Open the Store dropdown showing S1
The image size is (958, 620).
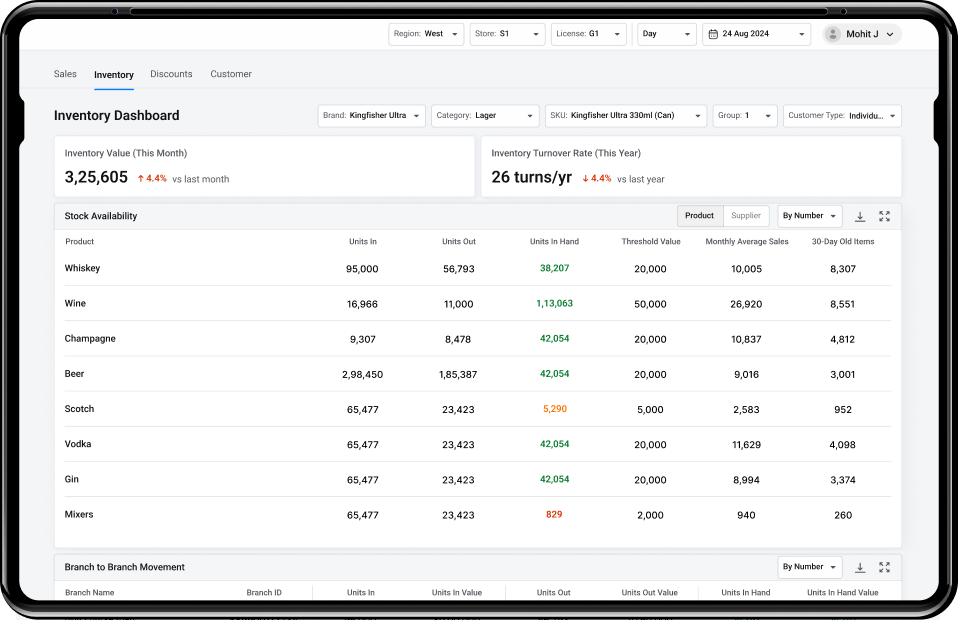(507, 33)
